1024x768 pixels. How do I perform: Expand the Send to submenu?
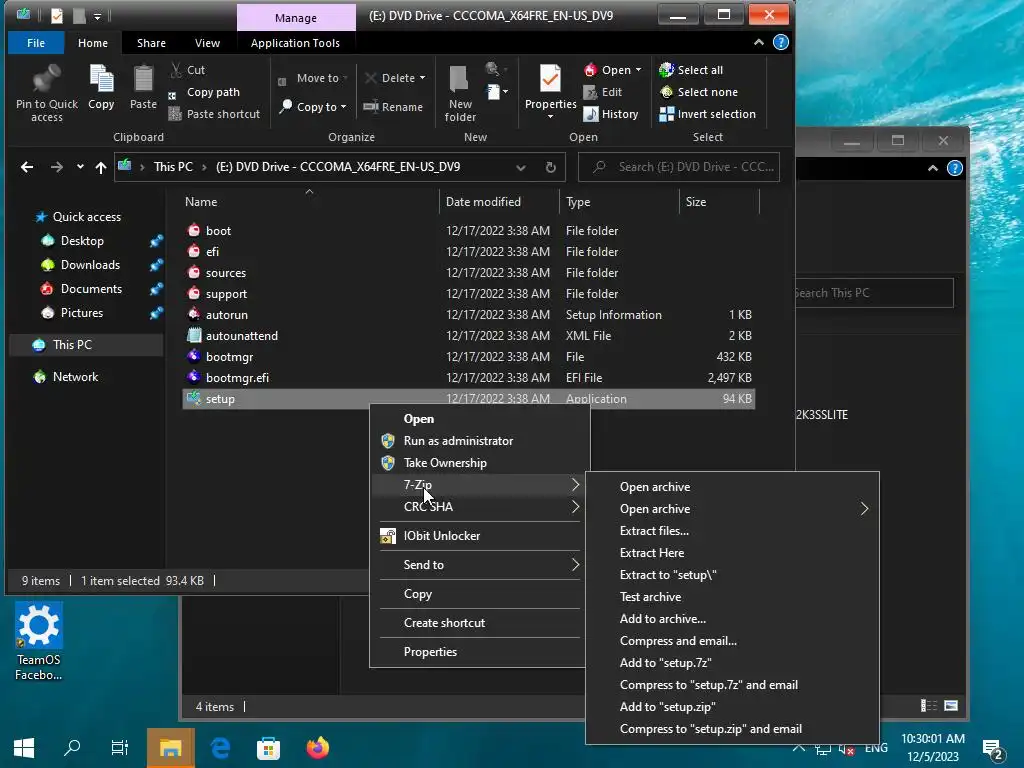479,565
